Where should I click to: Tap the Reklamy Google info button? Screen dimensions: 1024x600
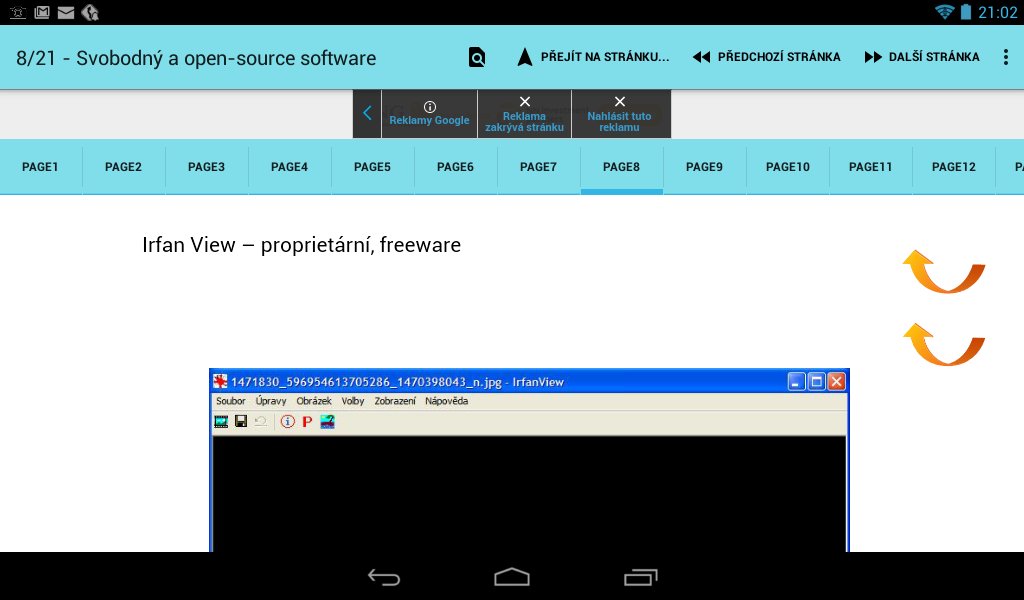tap(429, 114)
